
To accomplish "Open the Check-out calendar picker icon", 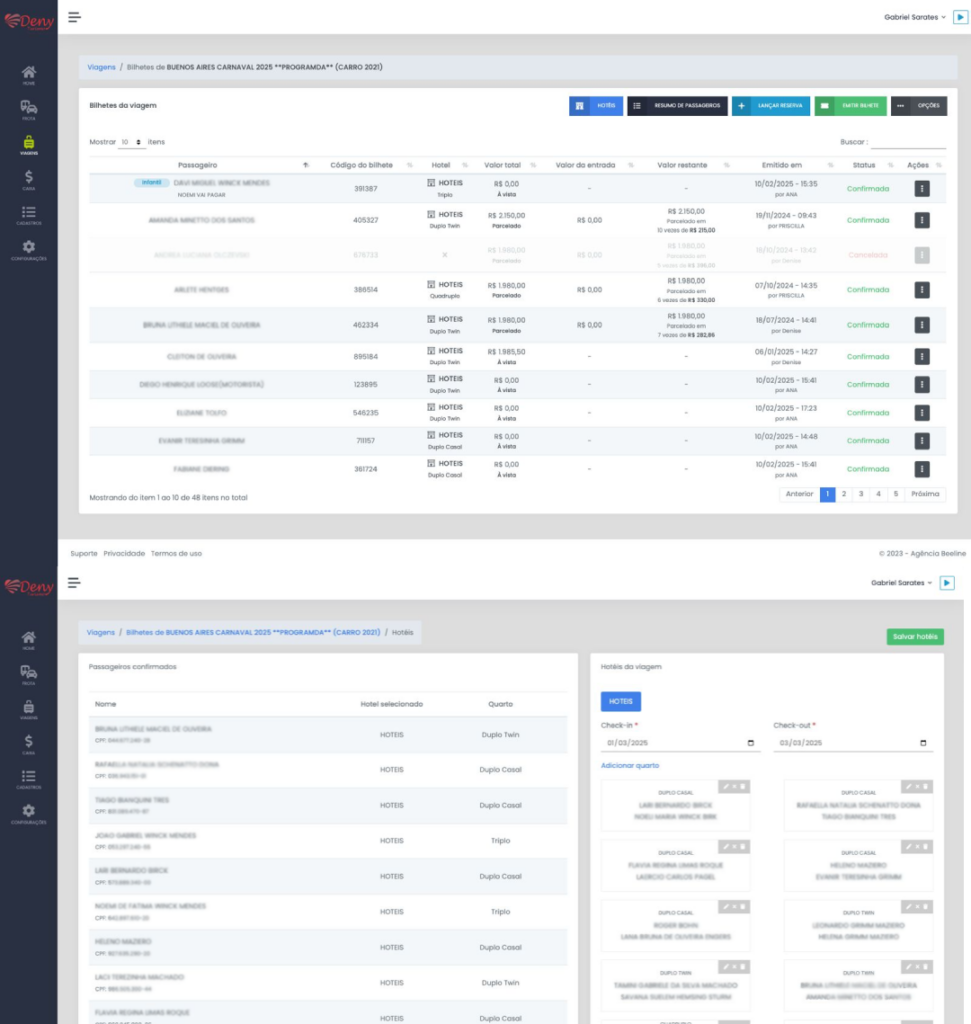I will click(x=923, y=743).
